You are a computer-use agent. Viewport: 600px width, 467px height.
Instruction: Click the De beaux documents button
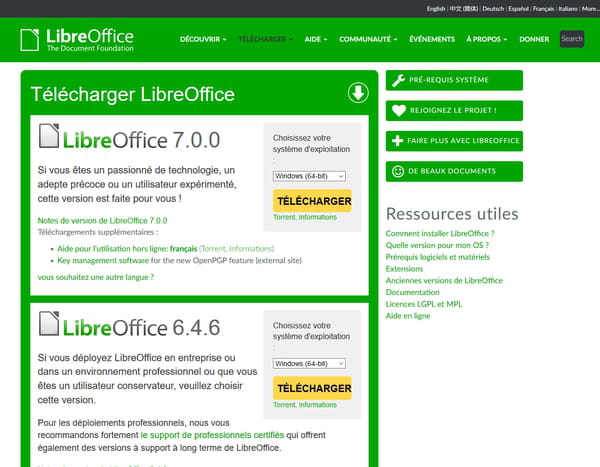coord(454,171)
